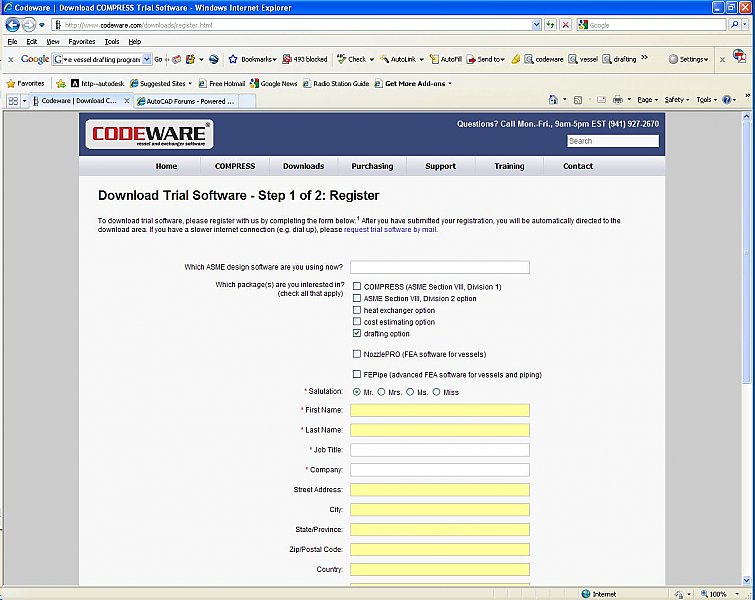Click the First Name input field
The width and height of the screenshot is (755, 600).
tap(440, 410)
